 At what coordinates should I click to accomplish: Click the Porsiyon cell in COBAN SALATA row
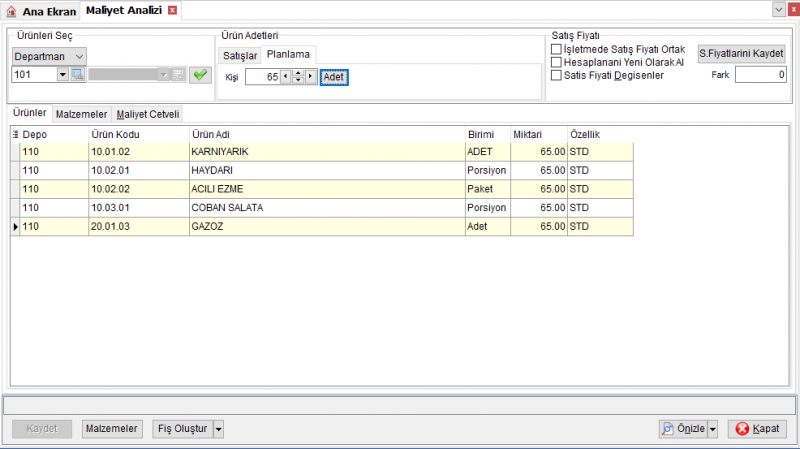(488, 208)
